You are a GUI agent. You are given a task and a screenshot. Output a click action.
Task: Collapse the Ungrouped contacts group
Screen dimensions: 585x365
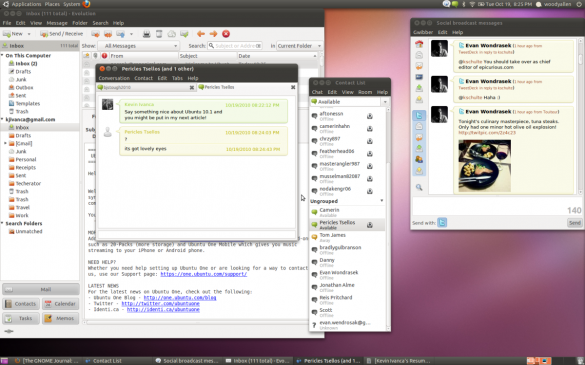point(382,201)
